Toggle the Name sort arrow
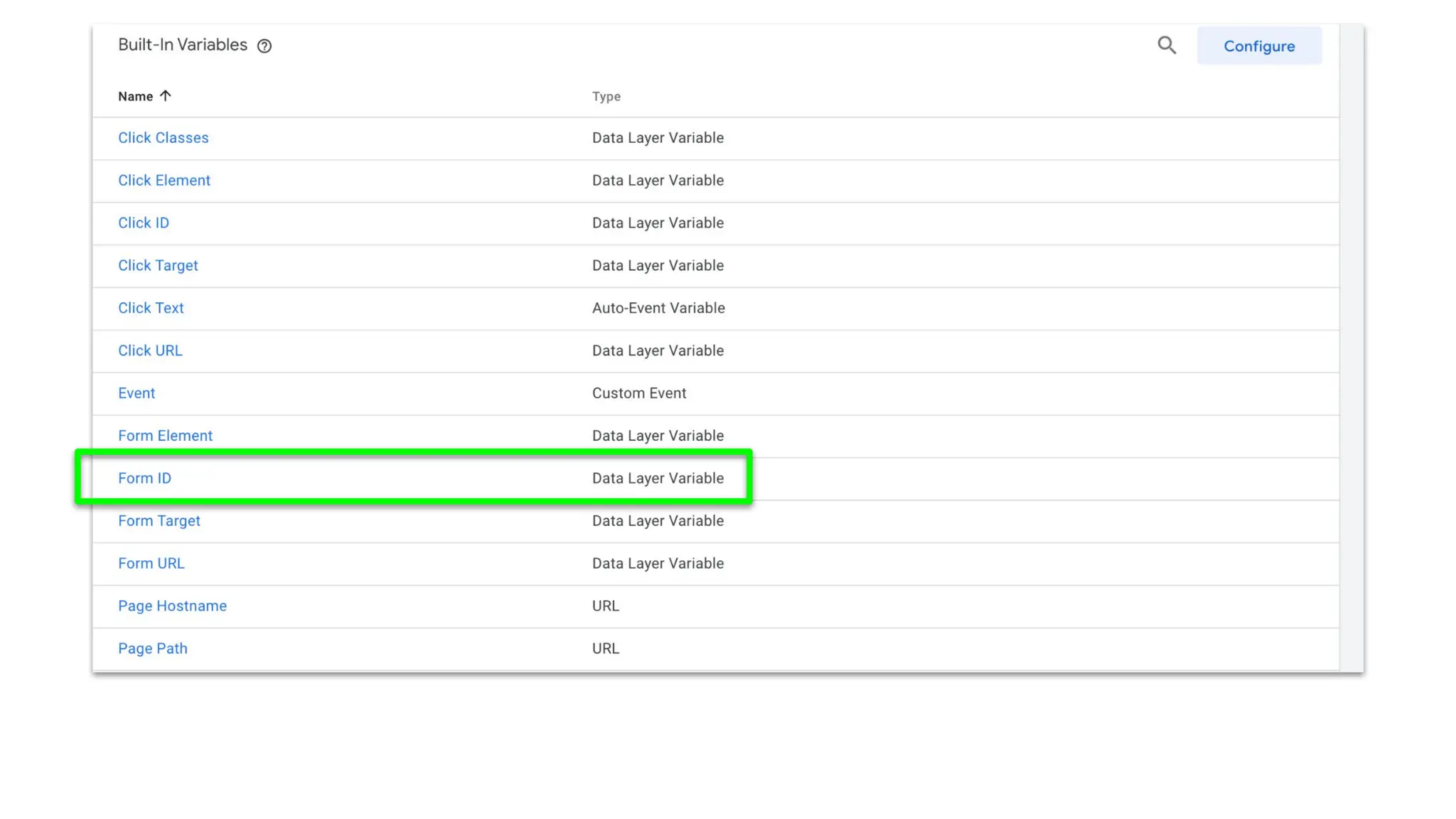Screen dimensions: 1456x819 [166, 96]
